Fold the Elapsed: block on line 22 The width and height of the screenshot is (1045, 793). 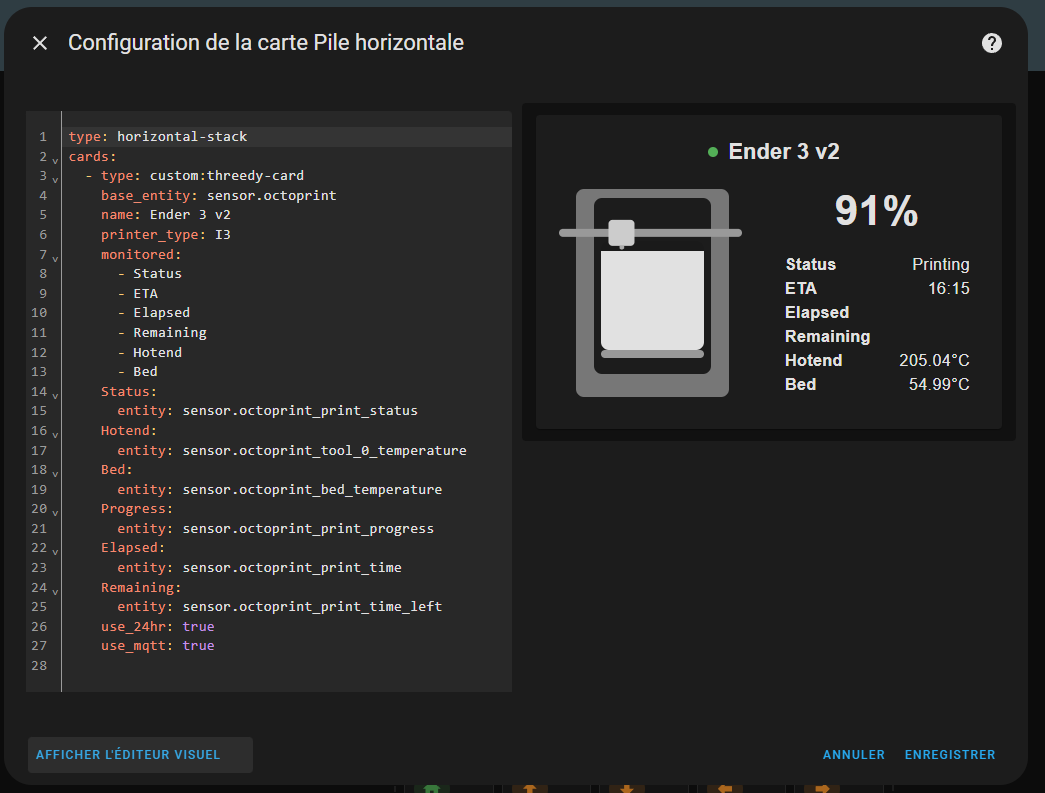pyautogui.click(x=55, y=552)
